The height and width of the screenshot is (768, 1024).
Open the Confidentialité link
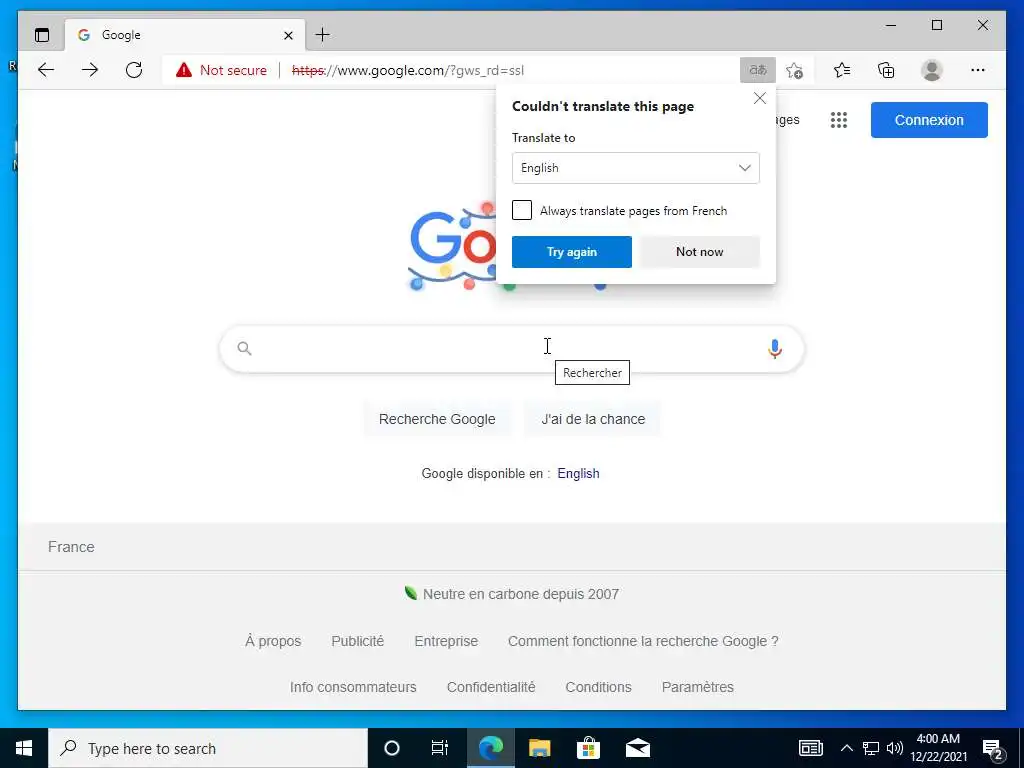coord(490,687)
